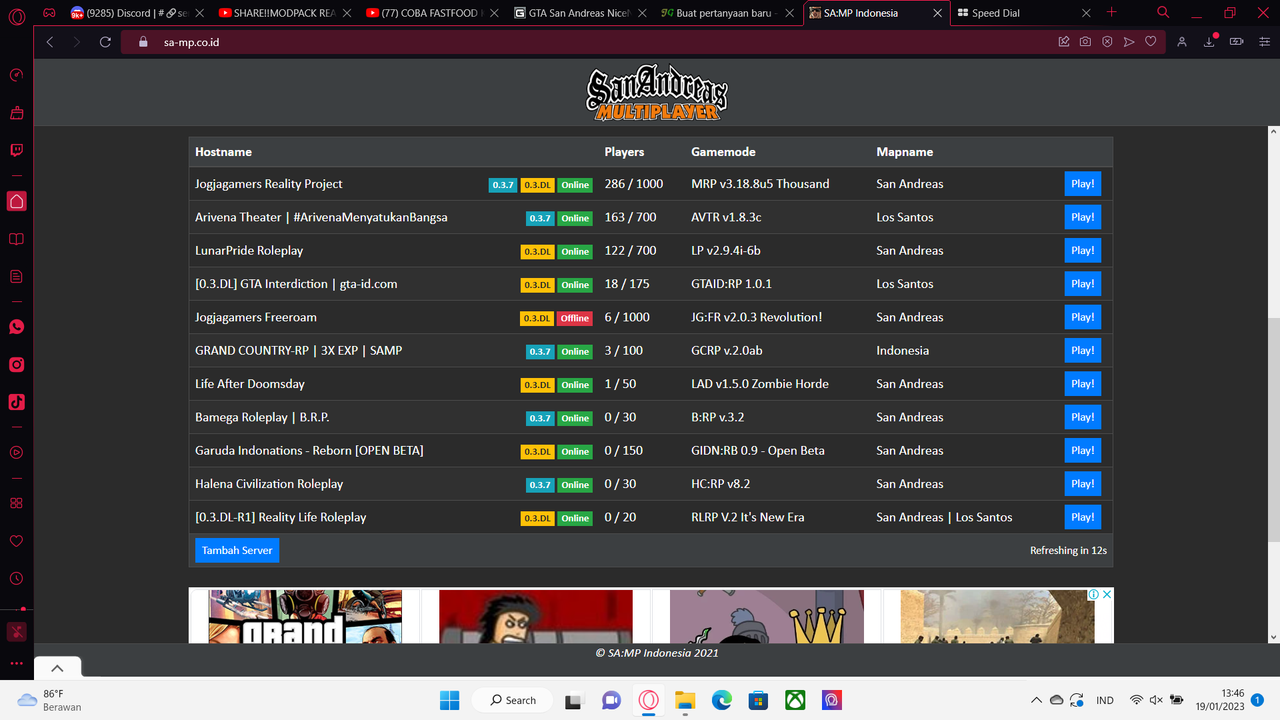Open WhatsApp in the sidebar

pyautogui.click(x=16, y=327)
